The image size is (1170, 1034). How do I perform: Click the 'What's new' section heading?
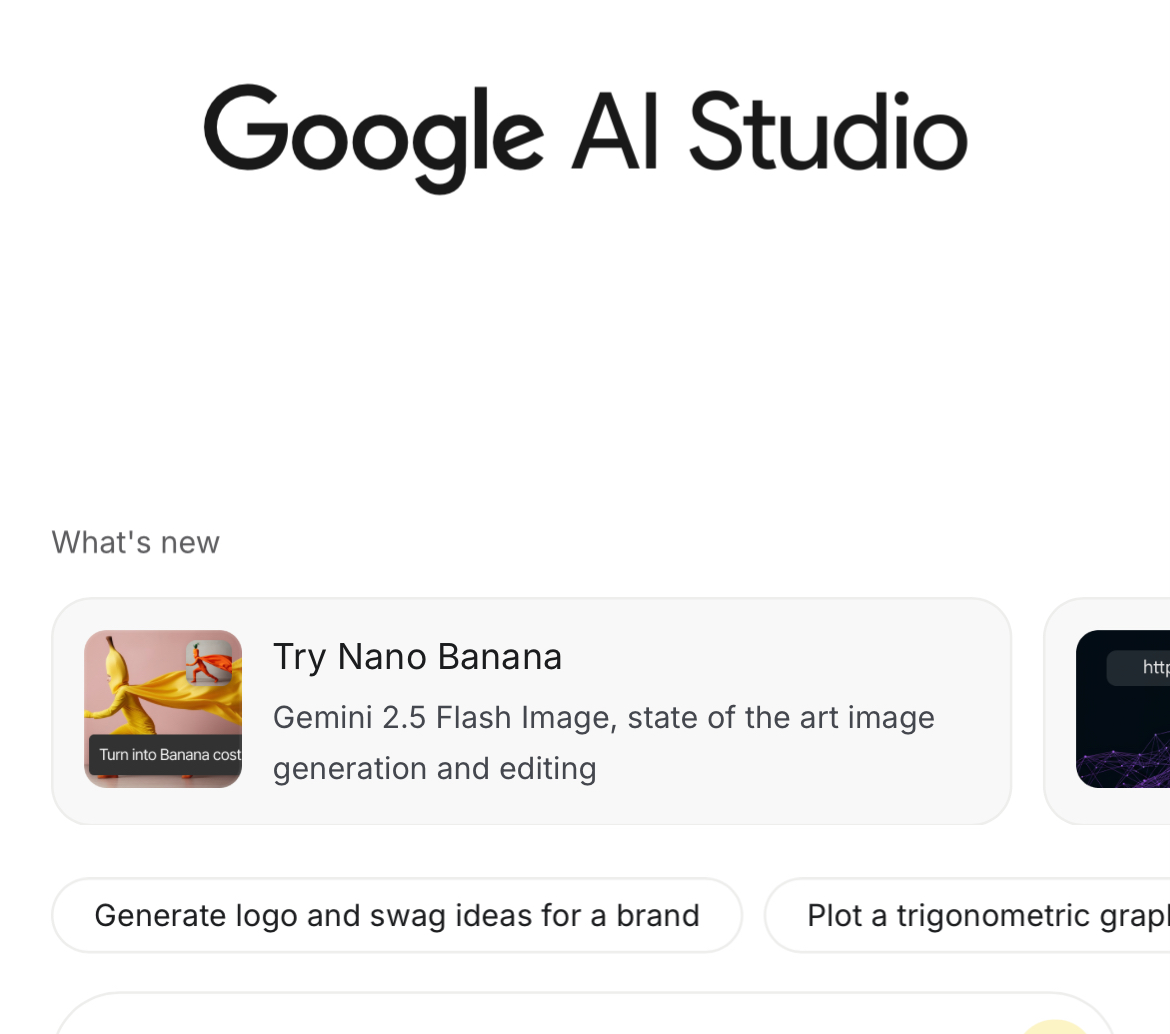[135, 542]
